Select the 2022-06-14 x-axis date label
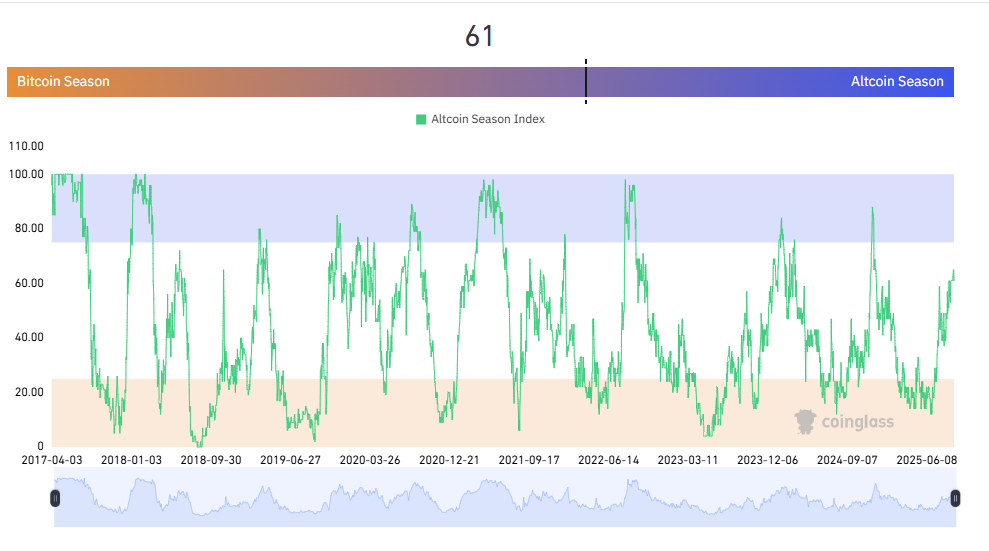This screenshot has height=551, width=989. (x=608, y=460)
